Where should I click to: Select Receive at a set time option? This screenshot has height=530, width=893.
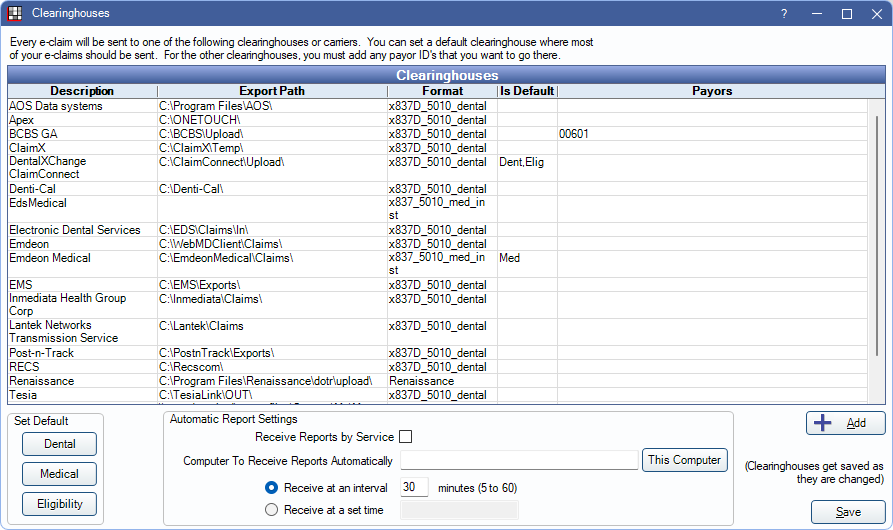coord(272,510)
